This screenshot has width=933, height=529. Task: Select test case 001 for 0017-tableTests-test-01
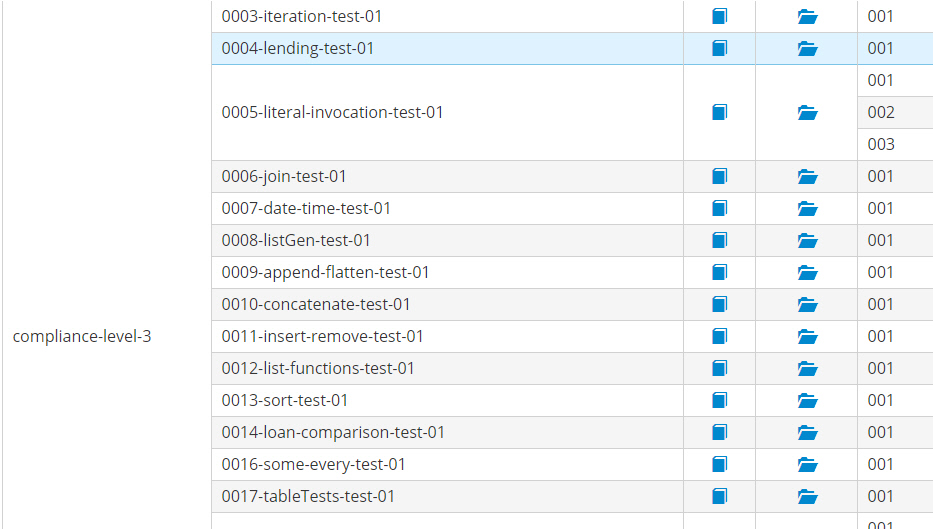(x=881, y=496)
